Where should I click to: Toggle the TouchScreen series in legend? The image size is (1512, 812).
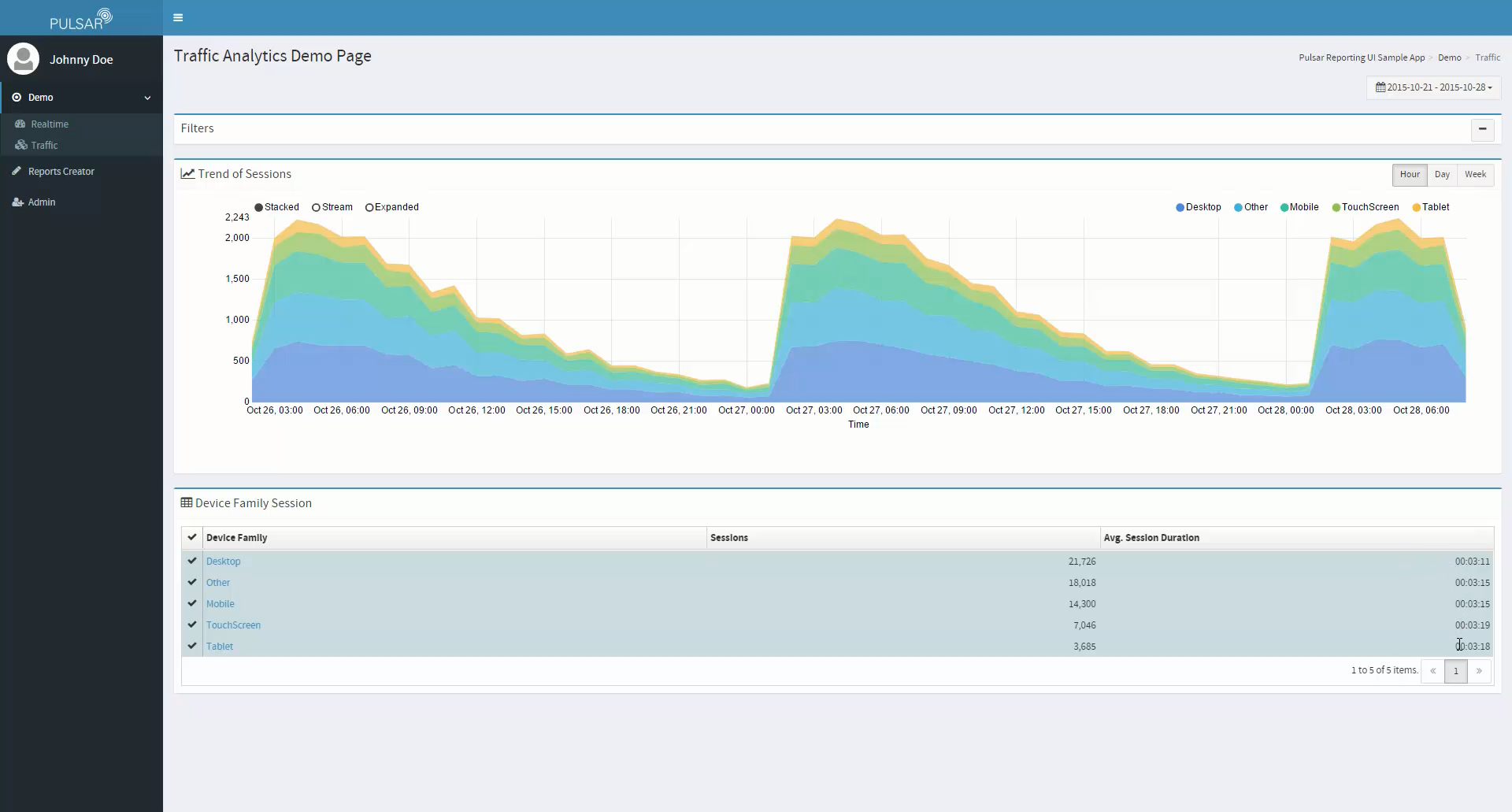[x=1366, y=207]
